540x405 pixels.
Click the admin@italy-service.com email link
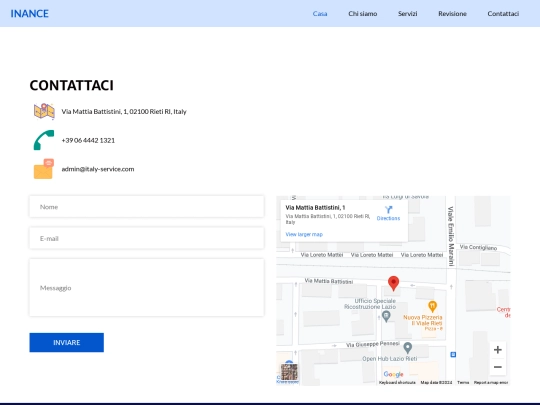(x=98, y=169)
